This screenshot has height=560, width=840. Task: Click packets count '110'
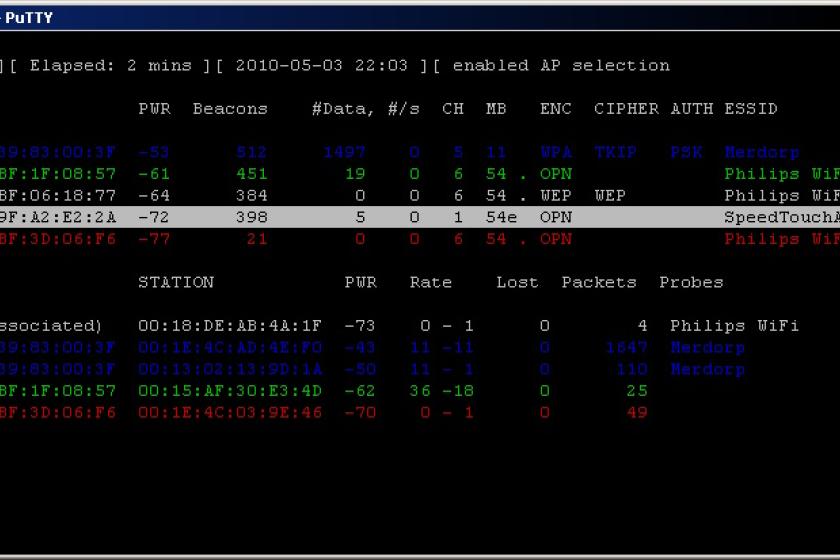coord(632,369)
